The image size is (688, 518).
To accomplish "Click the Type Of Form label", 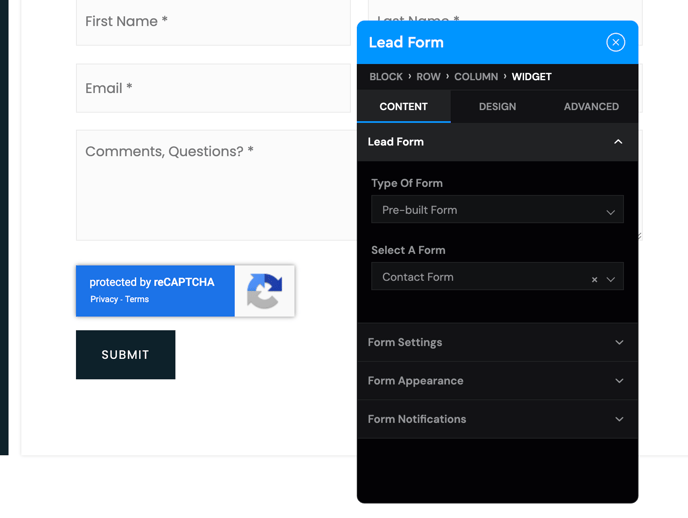I will (x=407, y=183).
